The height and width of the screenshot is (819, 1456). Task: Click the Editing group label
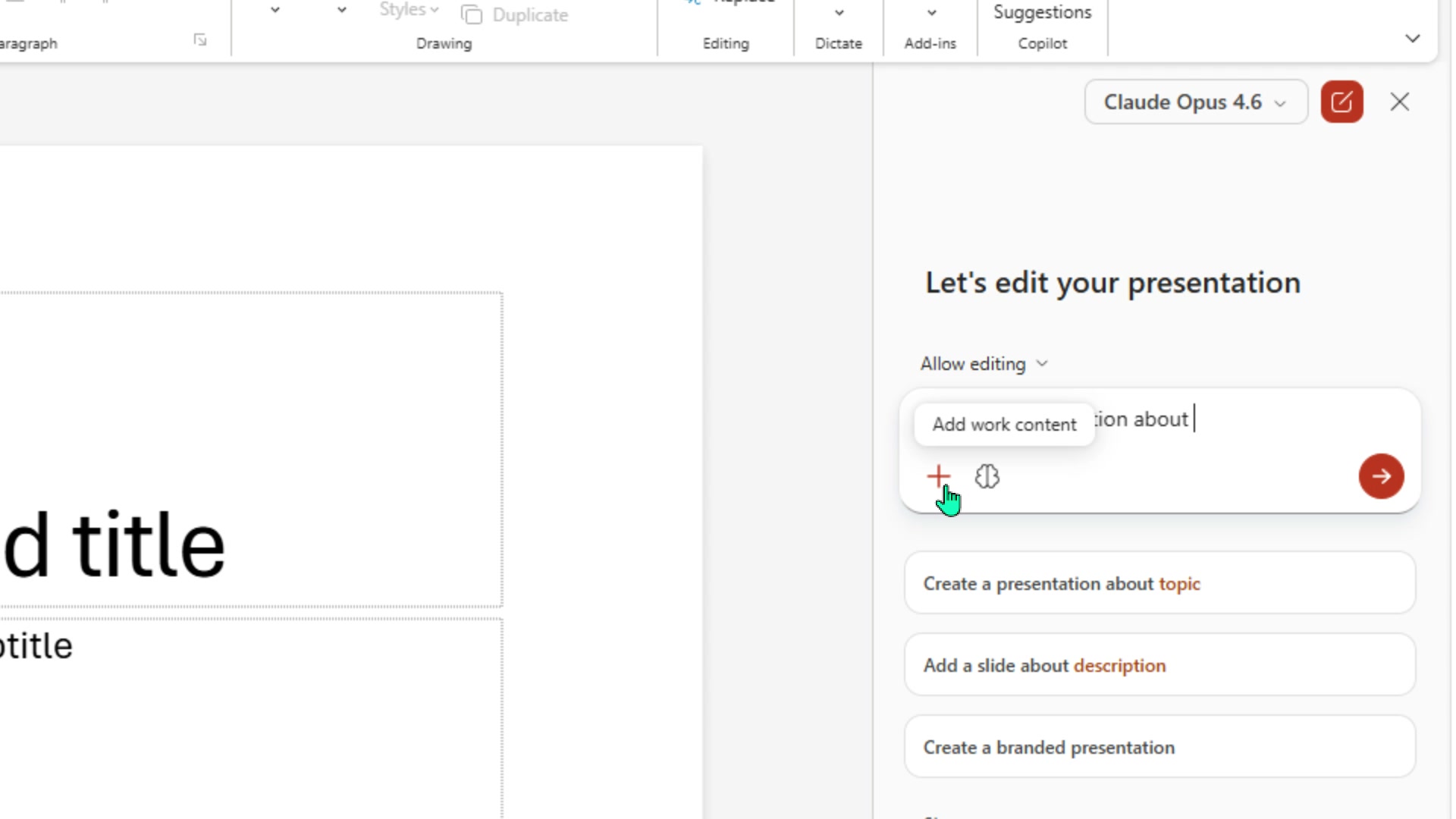tap(726, 43)
